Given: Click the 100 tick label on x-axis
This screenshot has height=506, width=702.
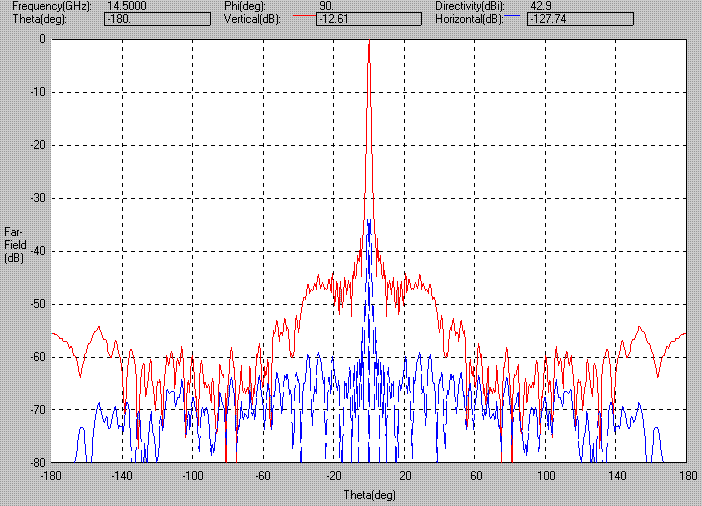Looking at the screenshot, I should tap(545, 475).
